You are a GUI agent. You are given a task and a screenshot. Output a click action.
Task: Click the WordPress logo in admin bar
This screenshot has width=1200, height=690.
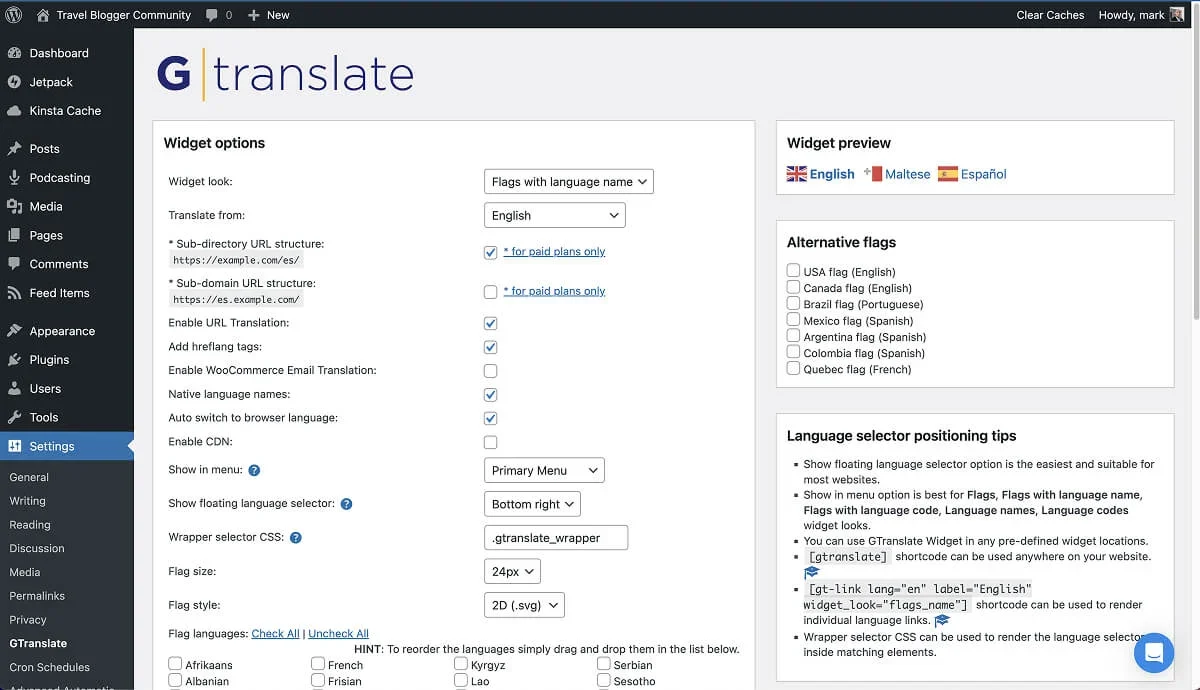(x=14, y=15)
